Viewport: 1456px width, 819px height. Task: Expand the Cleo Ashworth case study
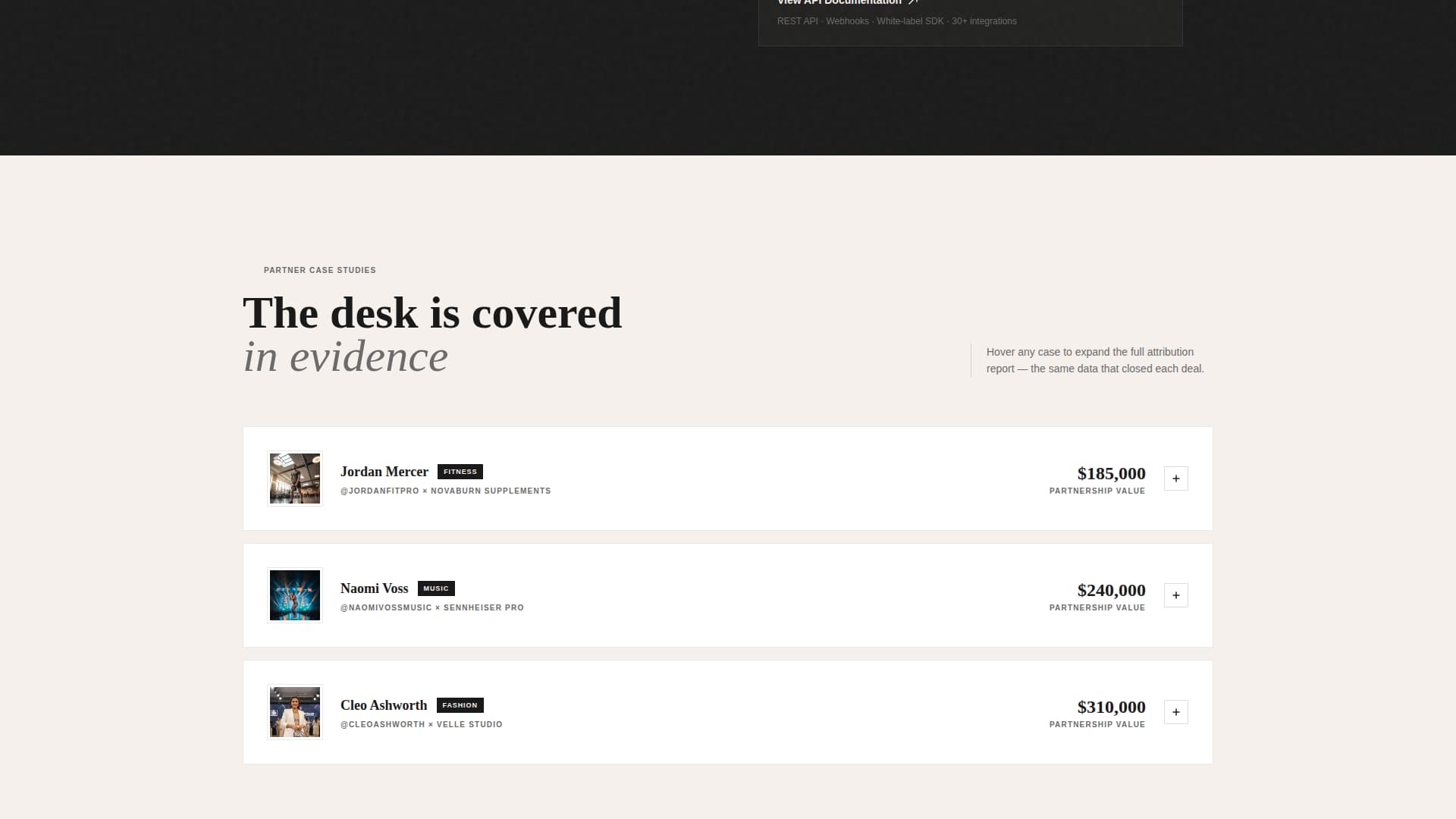(x=1175, y=712)
